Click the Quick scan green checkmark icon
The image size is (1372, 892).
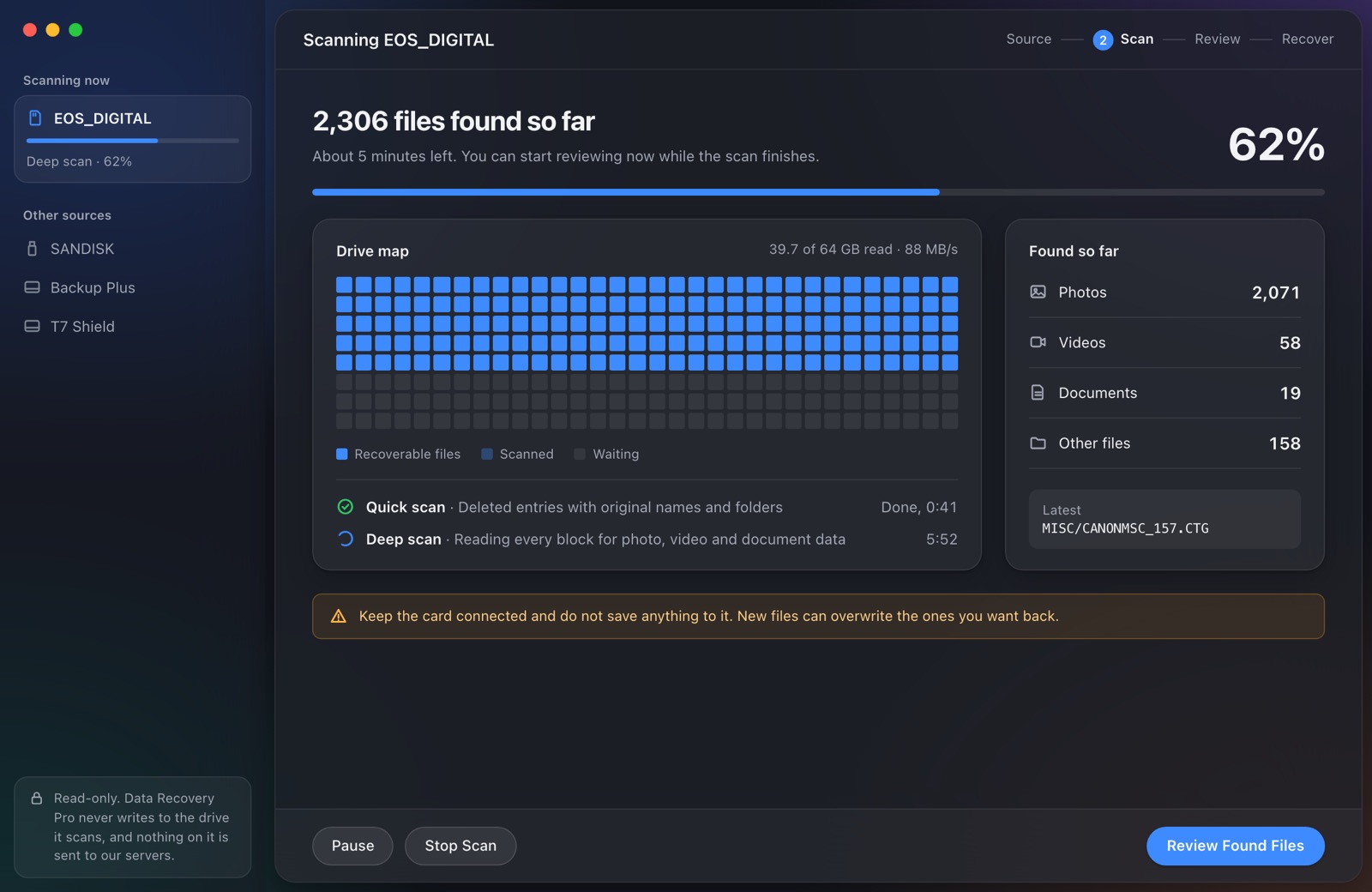(x=346, y=507)
